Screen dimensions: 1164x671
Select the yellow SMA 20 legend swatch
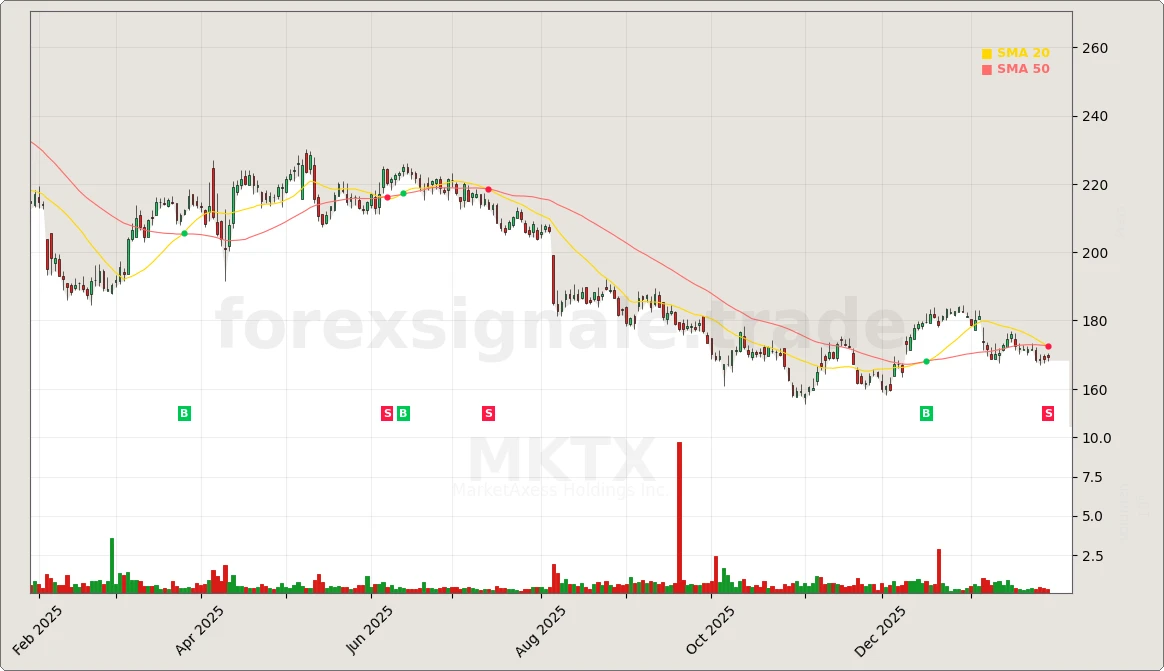click(x=987, y=52)
